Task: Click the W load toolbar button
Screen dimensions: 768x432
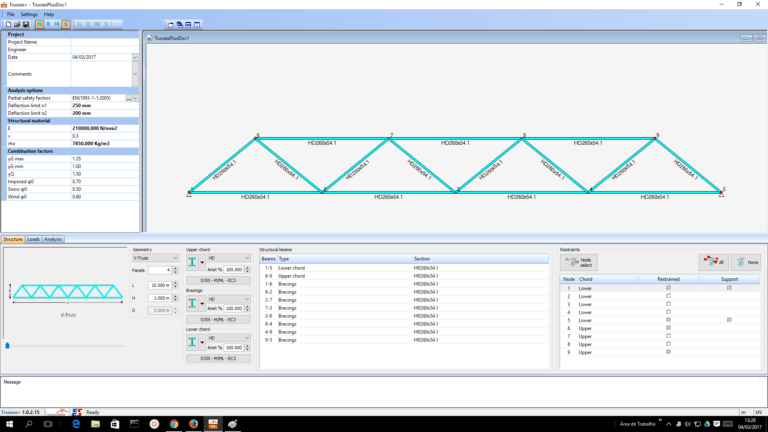Action: [97, 24]
